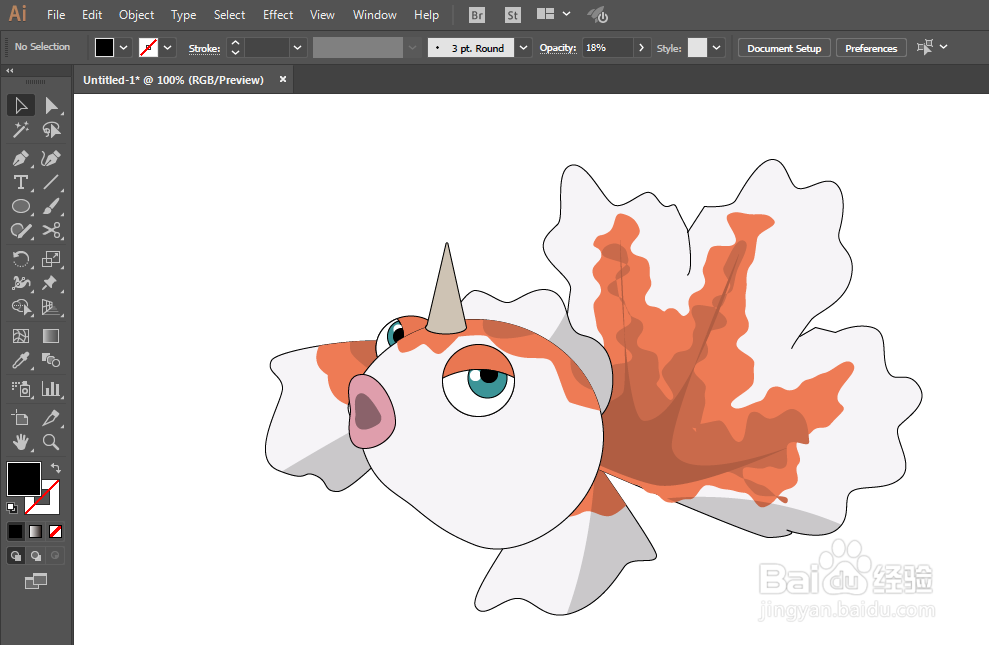Open the stroke weight dropdown
The width and height of the screenshot is (989, 645).
(x=298, y=48)
